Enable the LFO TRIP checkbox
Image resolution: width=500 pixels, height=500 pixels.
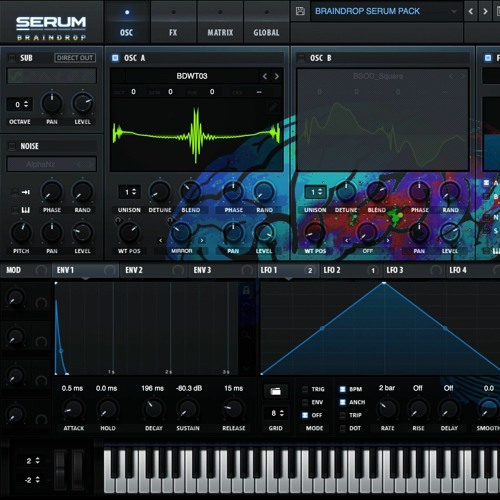click(x=342, y=415)
